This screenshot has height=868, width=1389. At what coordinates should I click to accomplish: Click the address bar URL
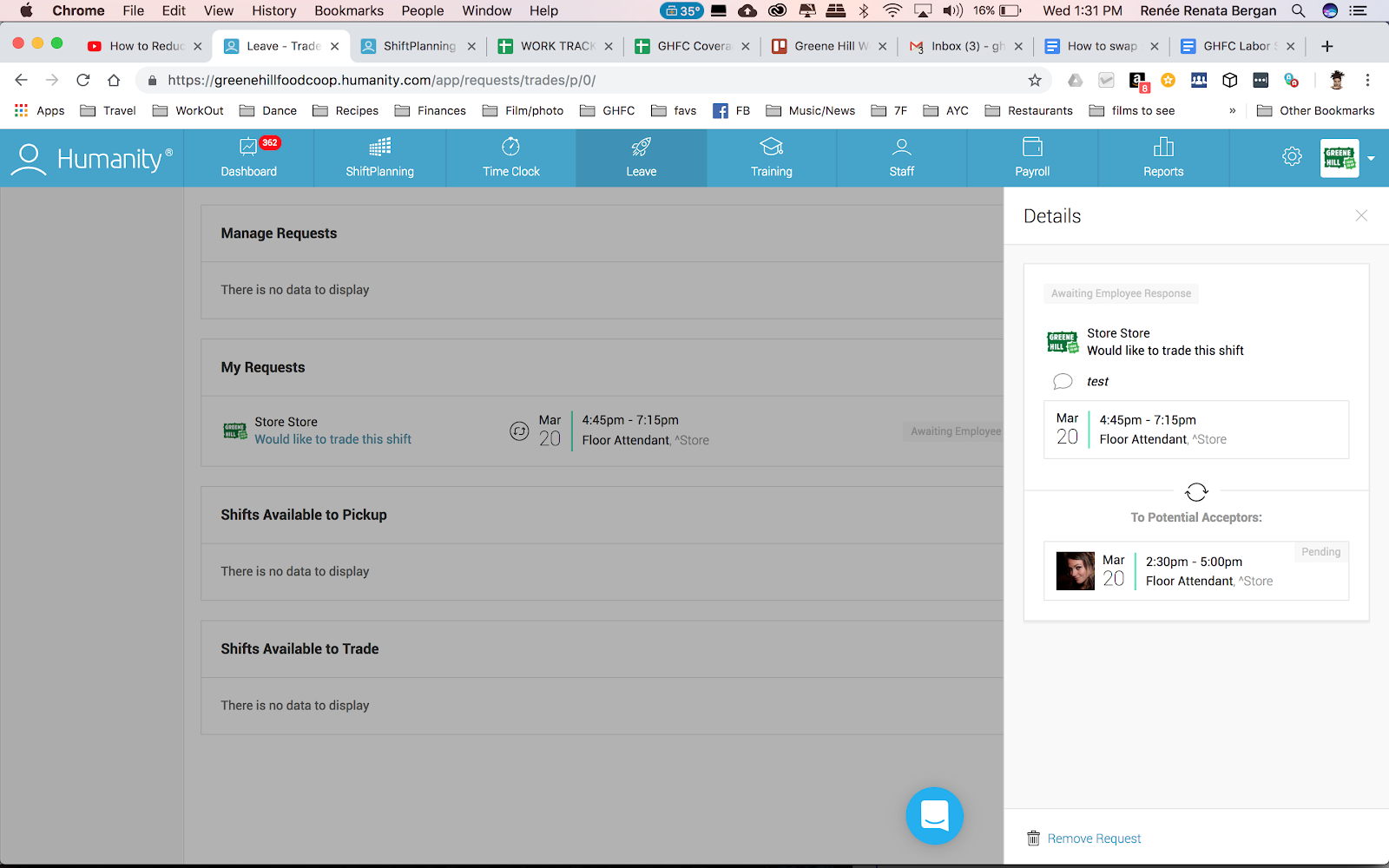[x=382, y=80]
